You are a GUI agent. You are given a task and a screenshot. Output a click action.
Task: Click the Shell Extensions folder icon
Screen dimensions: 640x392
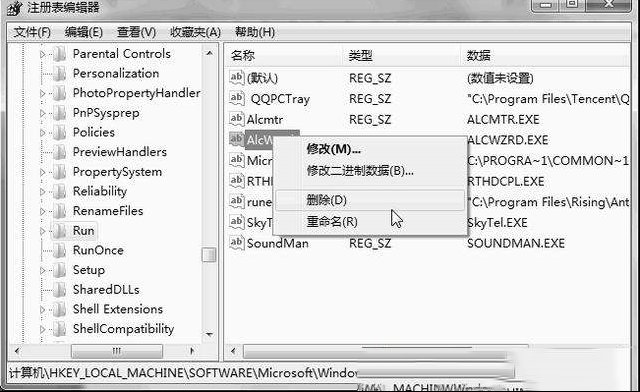click(x=60, y=309)
